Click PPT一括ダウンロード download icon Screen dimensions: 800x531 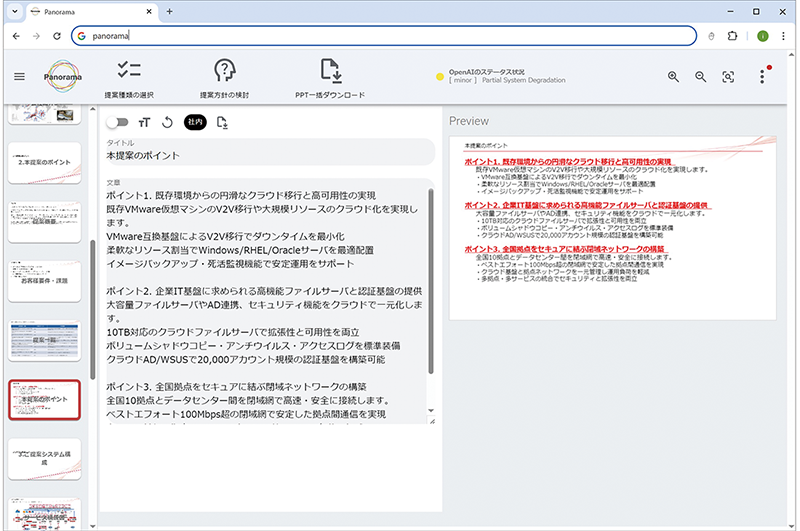(x=332, y=71)
